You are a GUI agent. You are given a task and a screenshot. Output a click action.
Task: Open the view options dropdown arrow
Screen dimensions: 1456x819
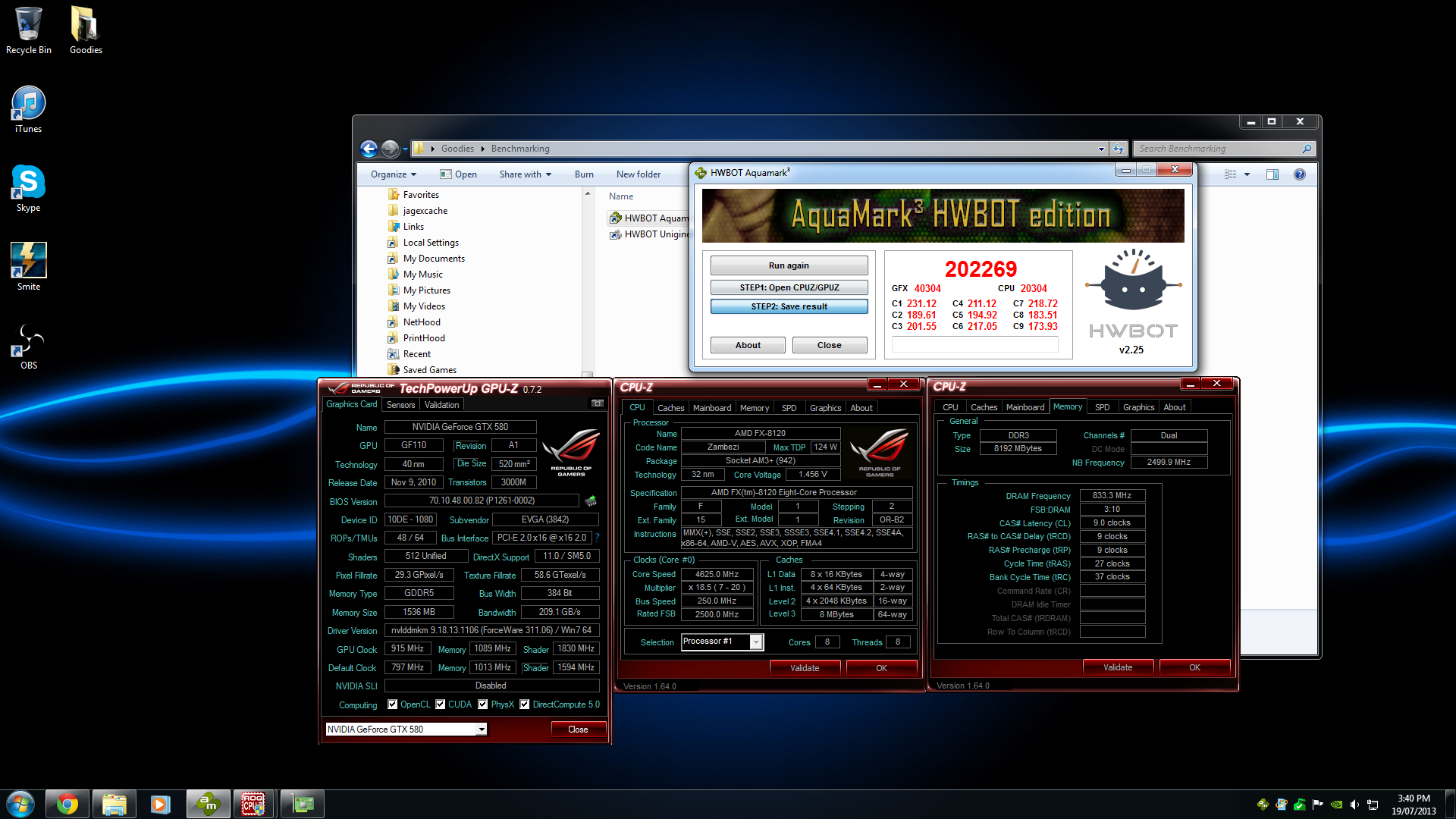click(x=1247, y=174)
